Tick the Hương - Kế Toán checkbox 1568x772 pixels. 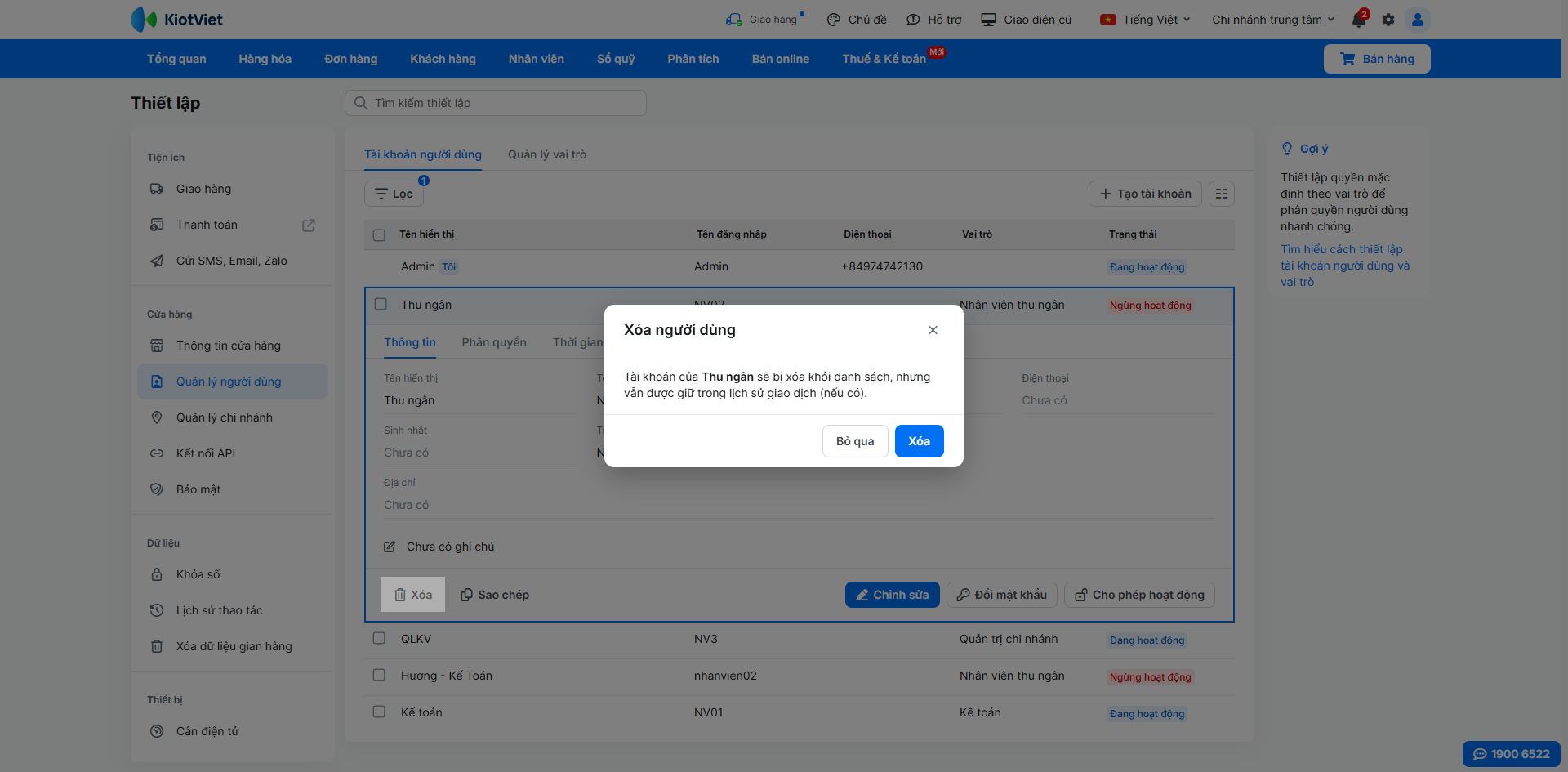coord(379,675)
